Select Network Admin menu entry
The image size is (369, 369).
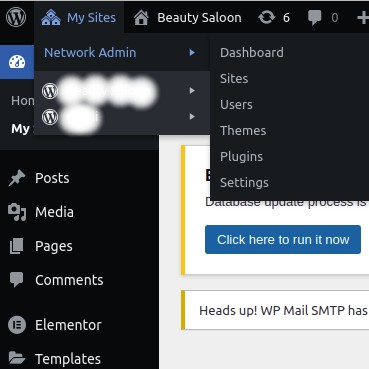tap(90, 53)
